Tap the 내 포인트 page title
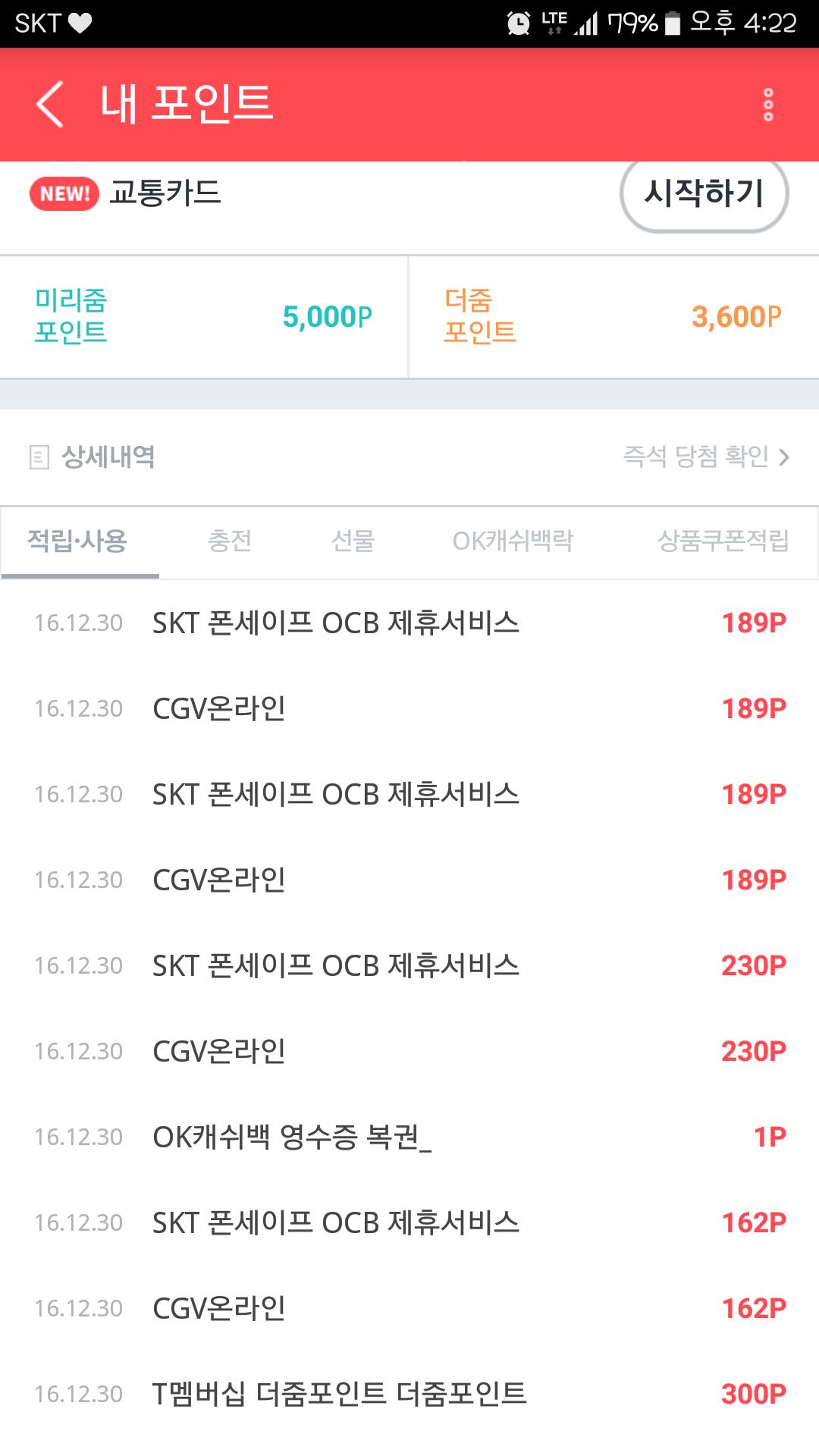The width and height of the screenshot is (819, 1456). (187, 104)
